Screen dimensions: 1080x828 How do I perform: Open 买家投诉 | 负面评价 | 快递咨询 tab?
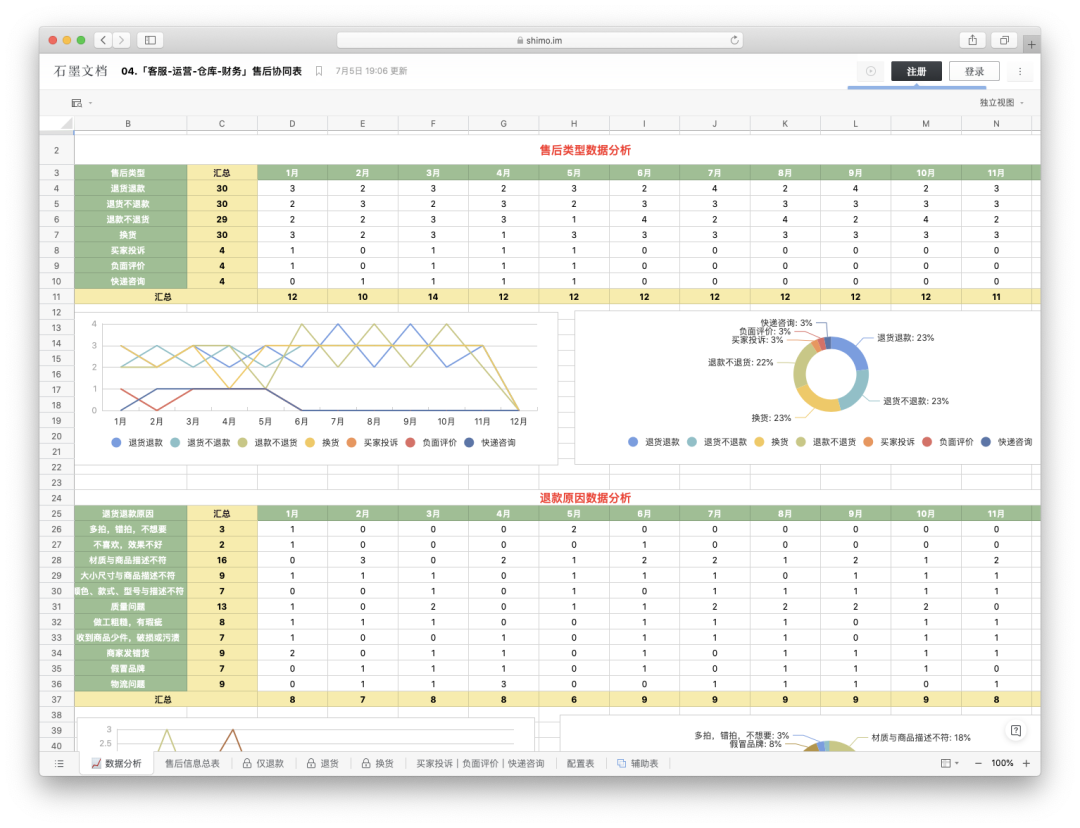pyautogui.click(x=480, y=763)
